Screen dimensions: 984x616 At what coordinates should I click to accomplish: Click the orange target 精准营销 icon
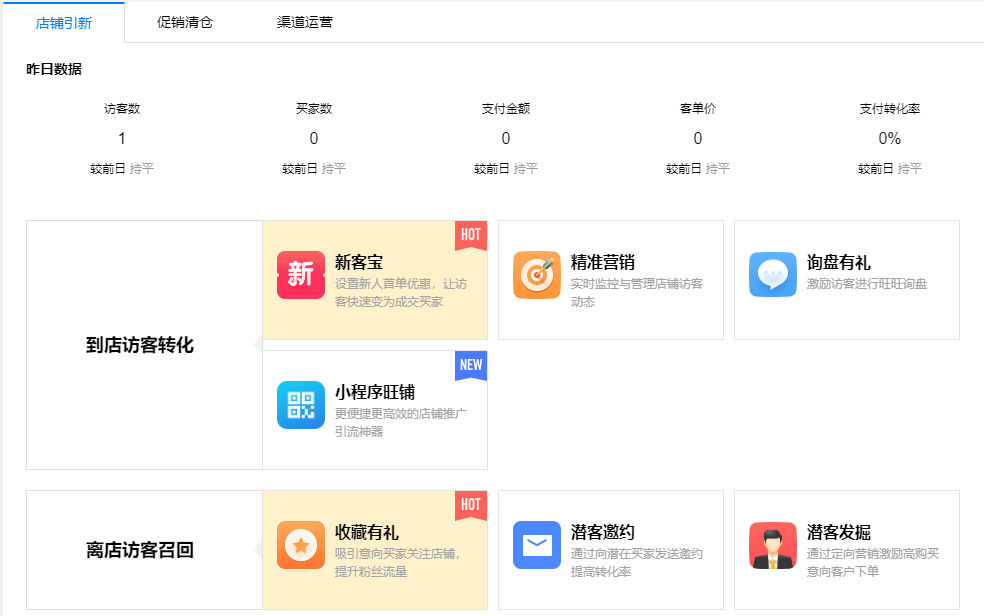537,275
